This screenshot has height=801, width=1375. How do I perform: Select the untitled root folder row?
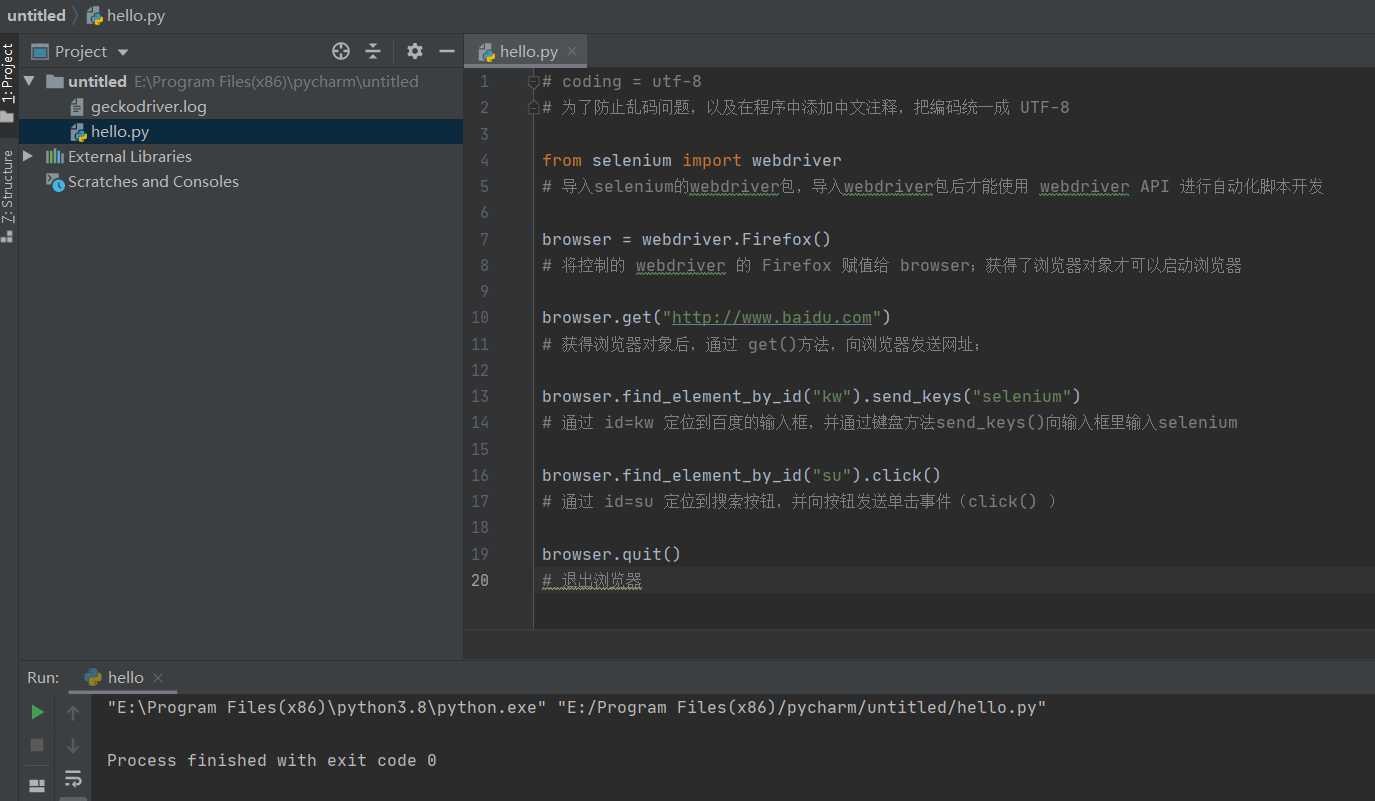click(241, 81)
